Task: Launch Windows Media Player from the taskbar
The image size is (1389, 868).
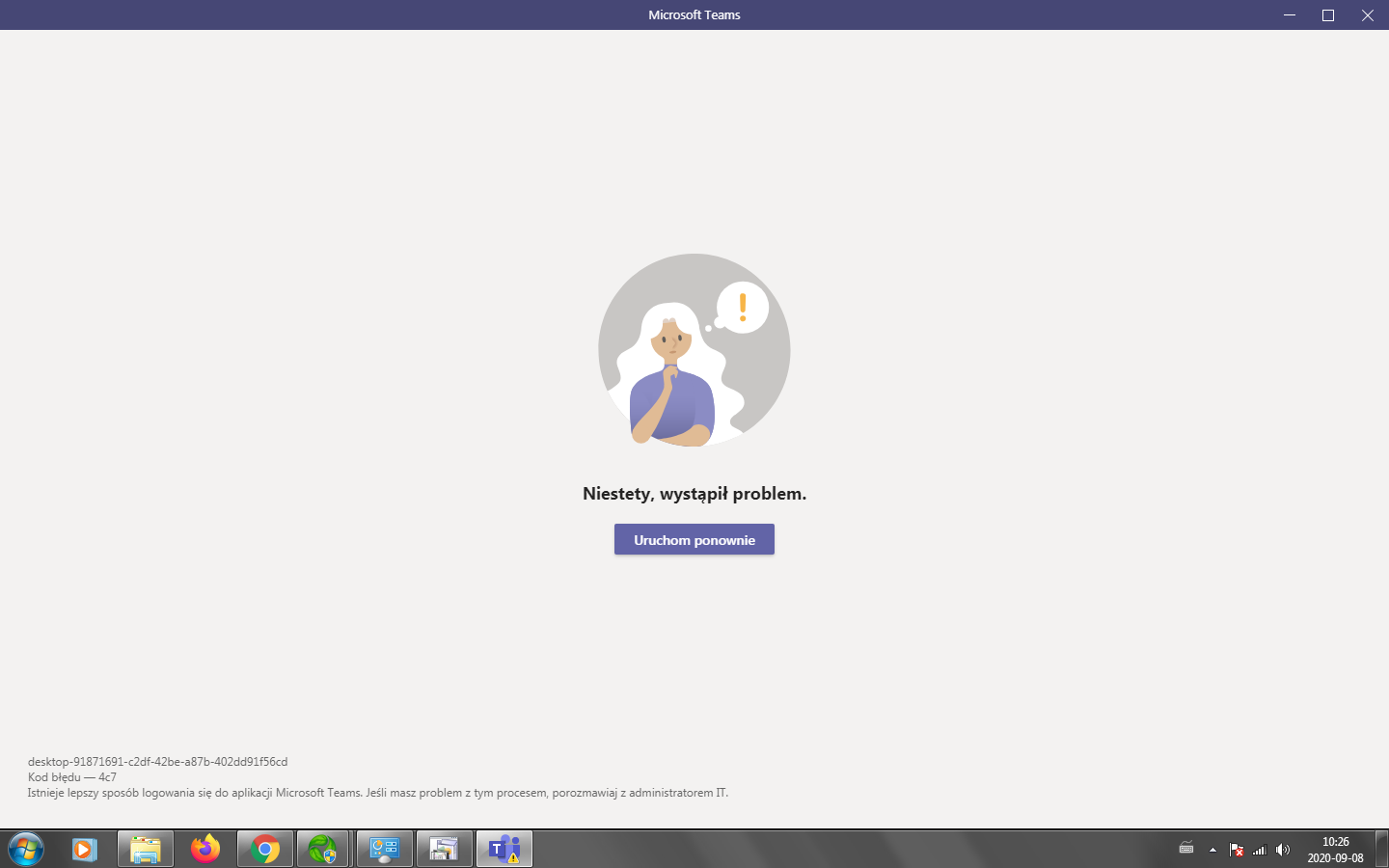Action: [x=84, y=850]
